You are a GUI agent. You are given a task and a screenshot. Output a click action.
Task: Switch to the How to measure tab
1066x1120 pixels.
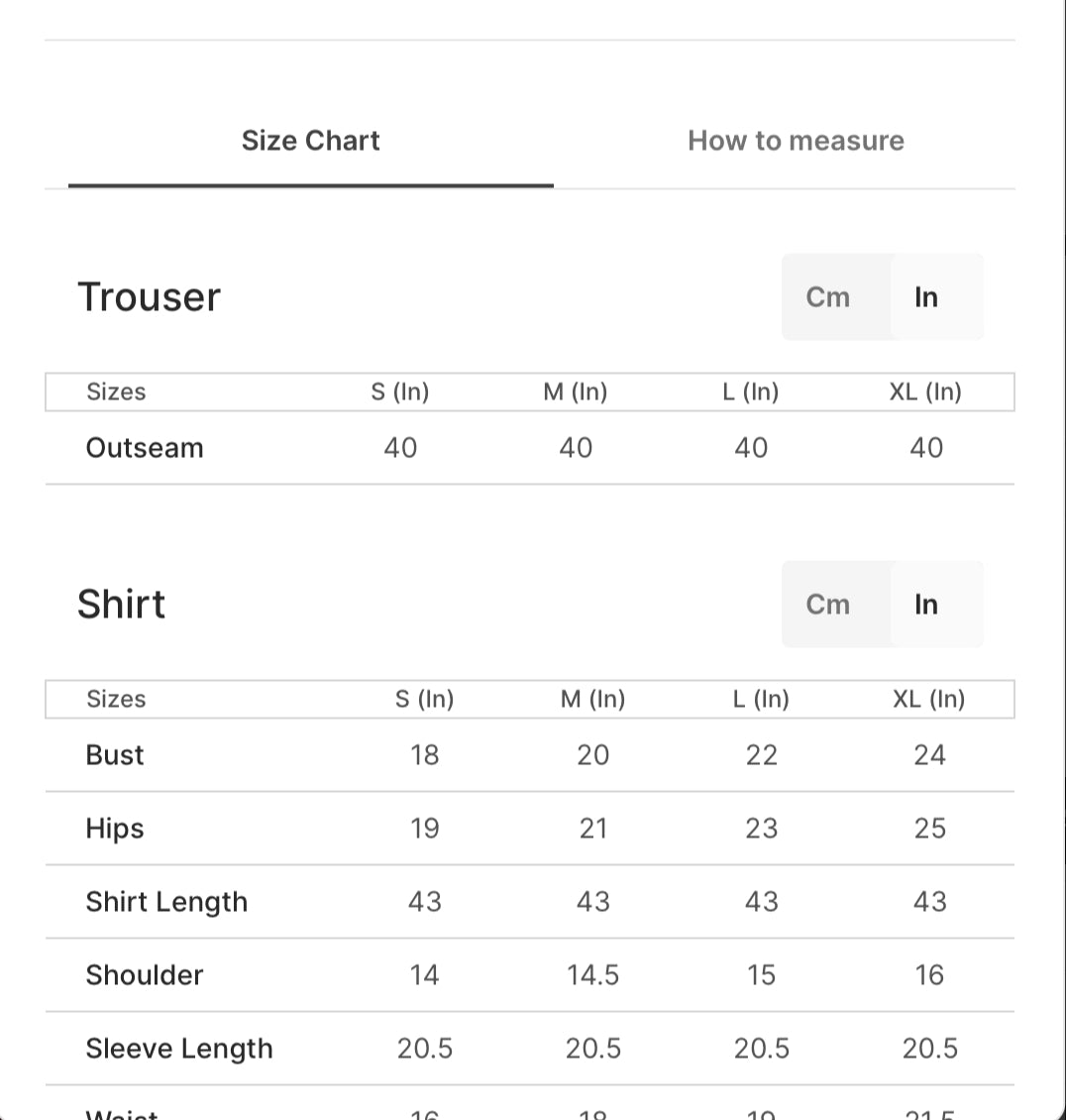point(796,141)
